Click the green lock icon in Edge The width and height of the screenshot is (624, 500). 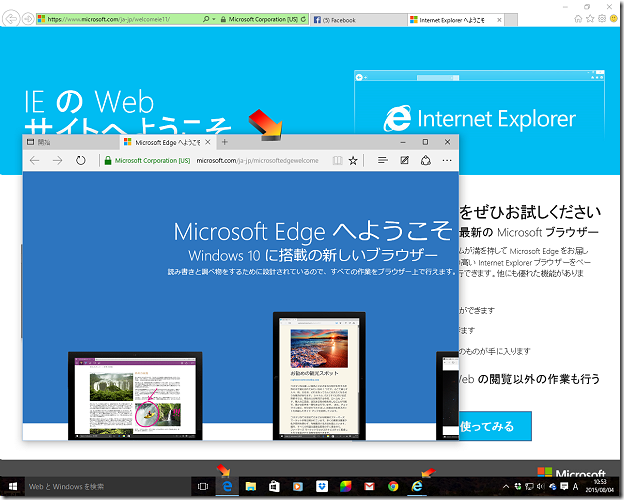click(107, 160)
